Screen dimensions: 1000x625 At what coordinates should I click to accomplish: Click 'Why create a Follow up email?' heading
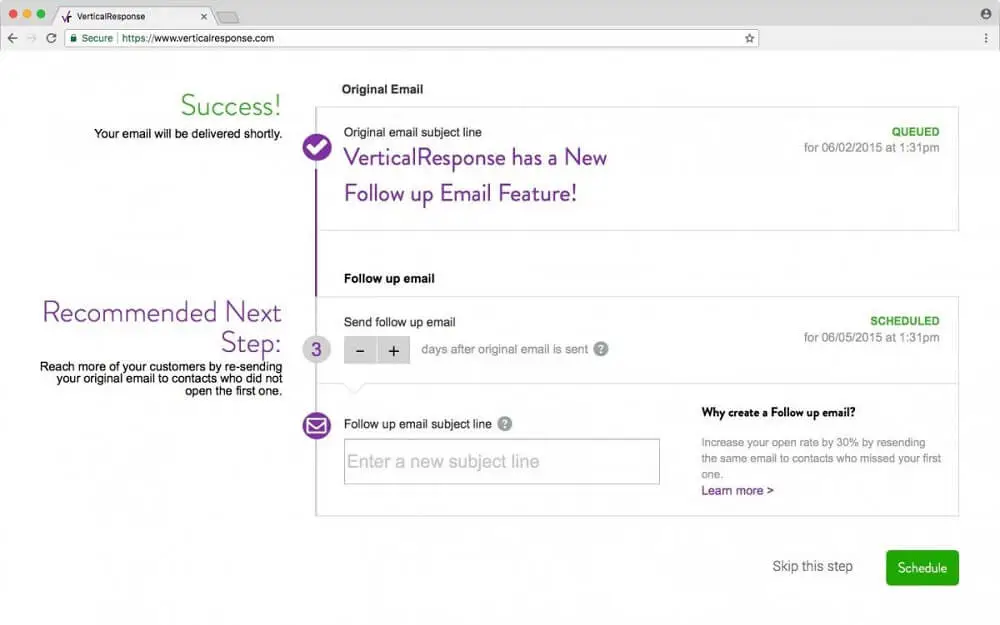click(778, 413)
